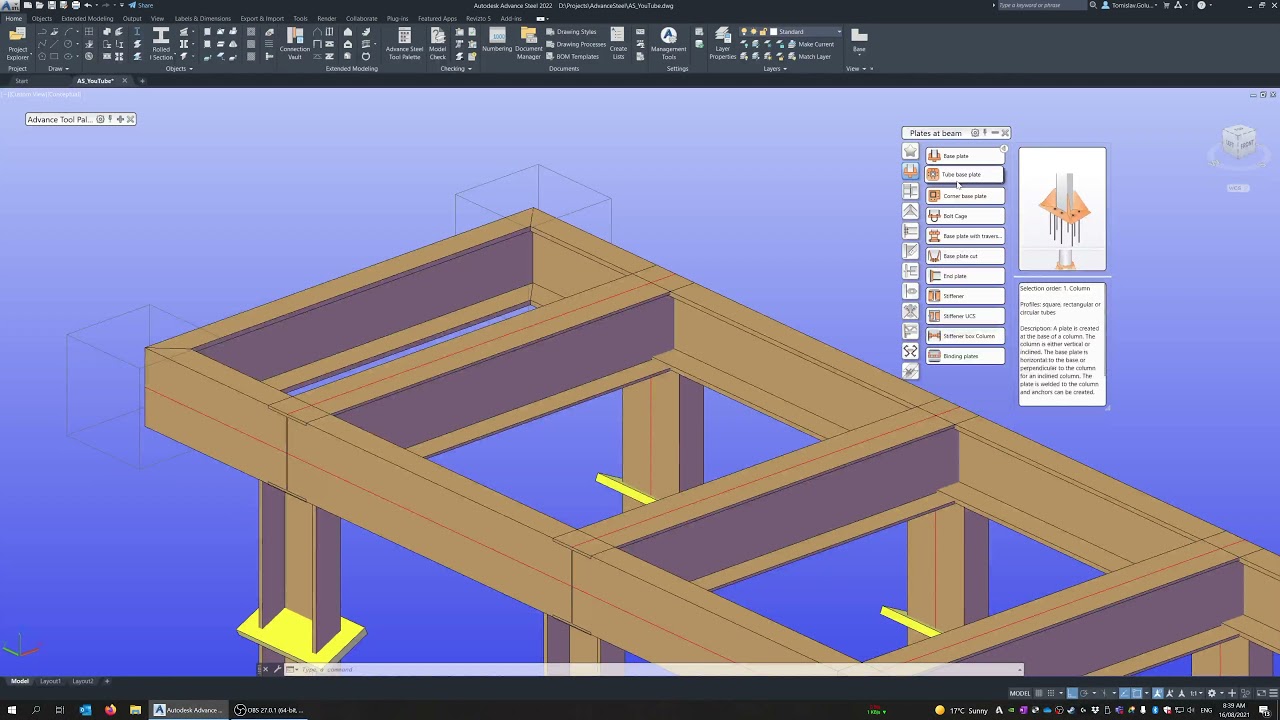Switch to Layout1 tab
Screen dimensions: 1280x720
pos(50,681)
